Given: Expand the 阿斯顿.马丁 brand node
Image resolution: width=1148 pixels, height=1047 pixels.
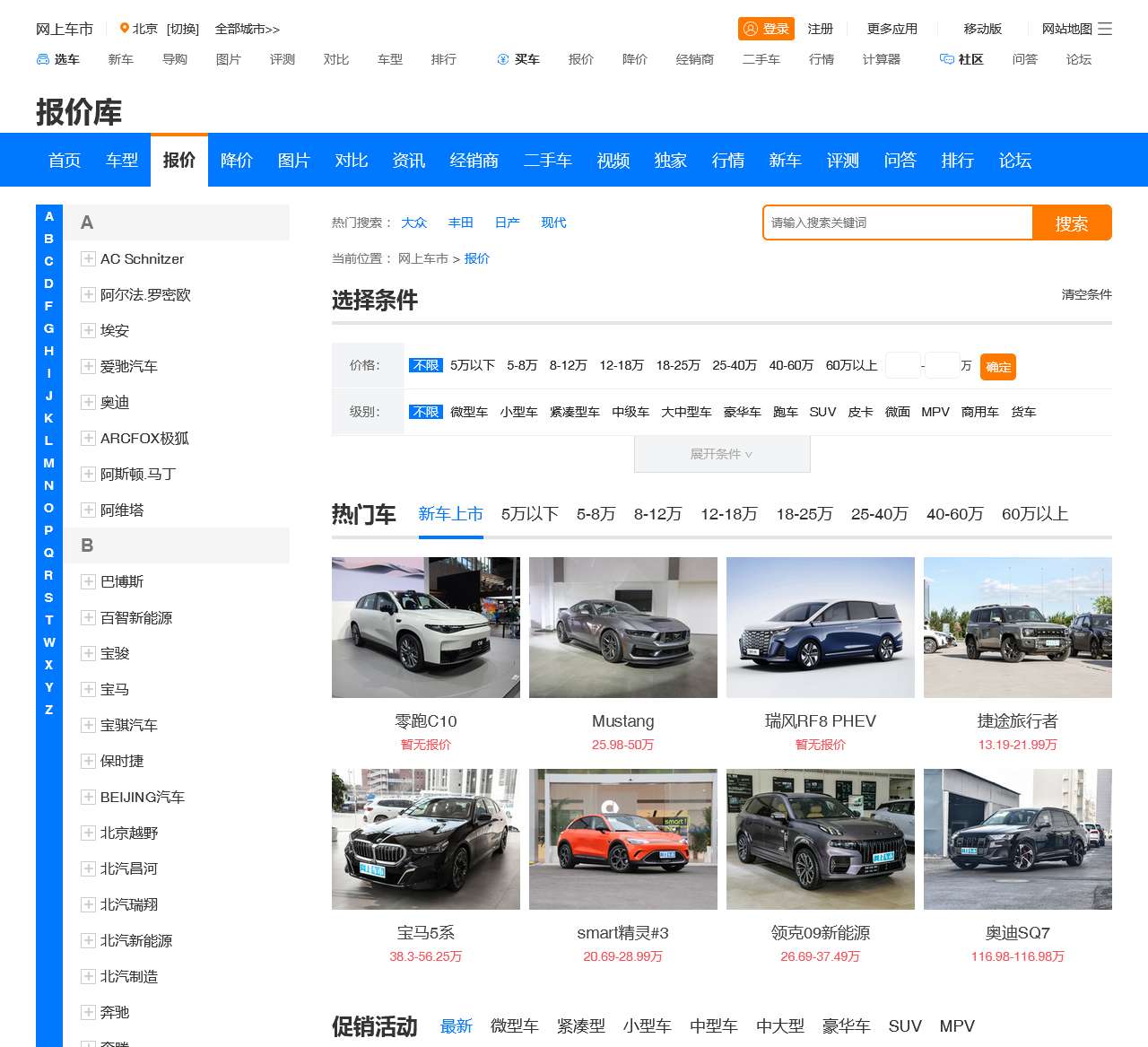Looking at the screenshot, I should coord(88,474).
